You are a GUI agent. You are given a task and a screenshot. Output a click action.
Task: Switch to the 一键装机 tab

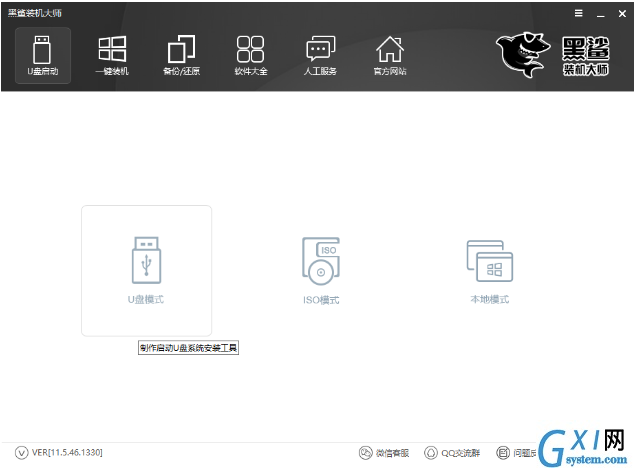coord(112,55)
